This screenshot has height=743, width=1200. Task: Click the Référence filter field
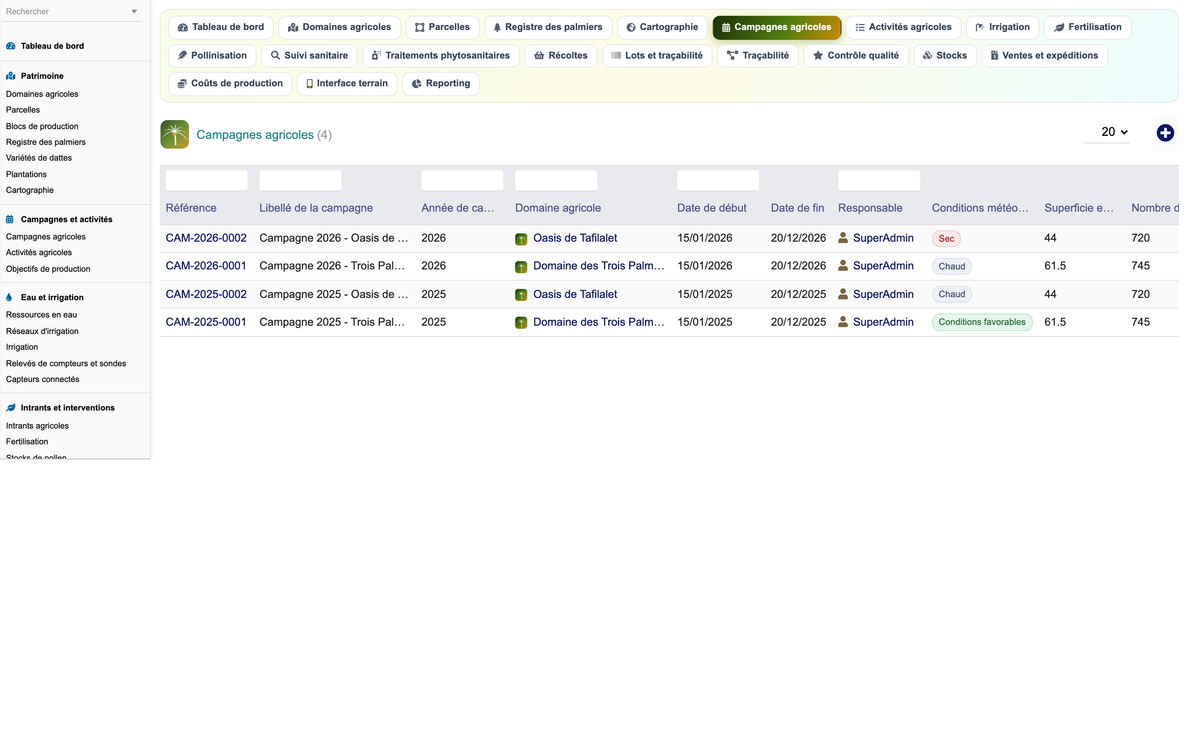point(206,180)
